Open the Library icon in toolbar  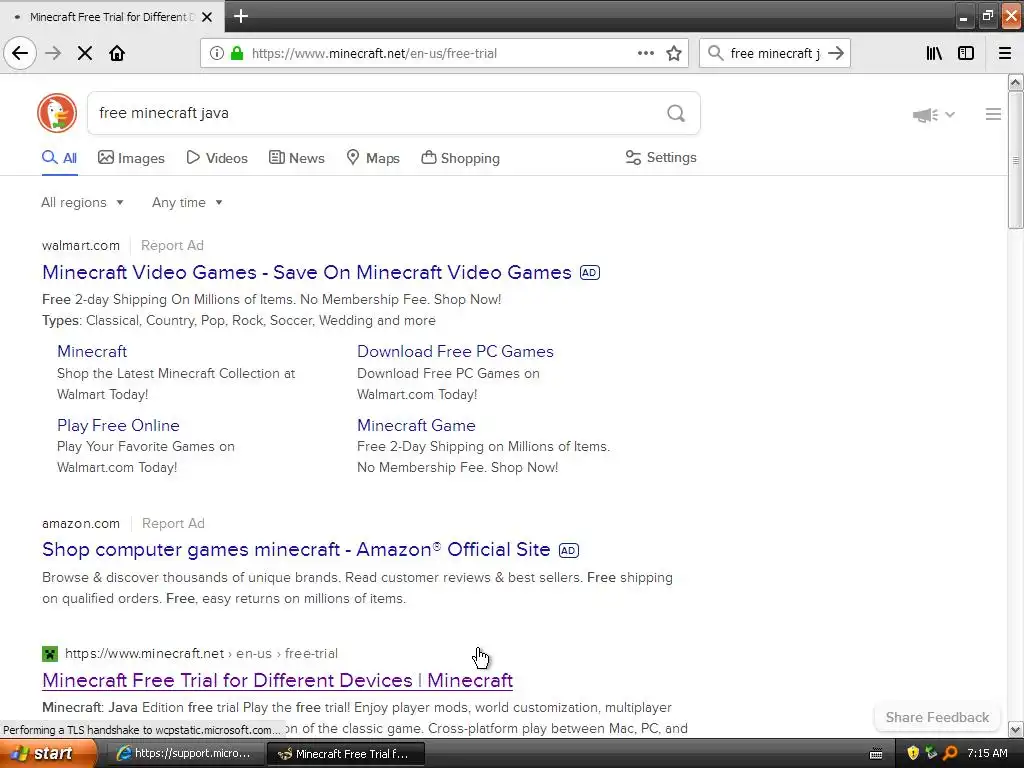click(934, 53)
